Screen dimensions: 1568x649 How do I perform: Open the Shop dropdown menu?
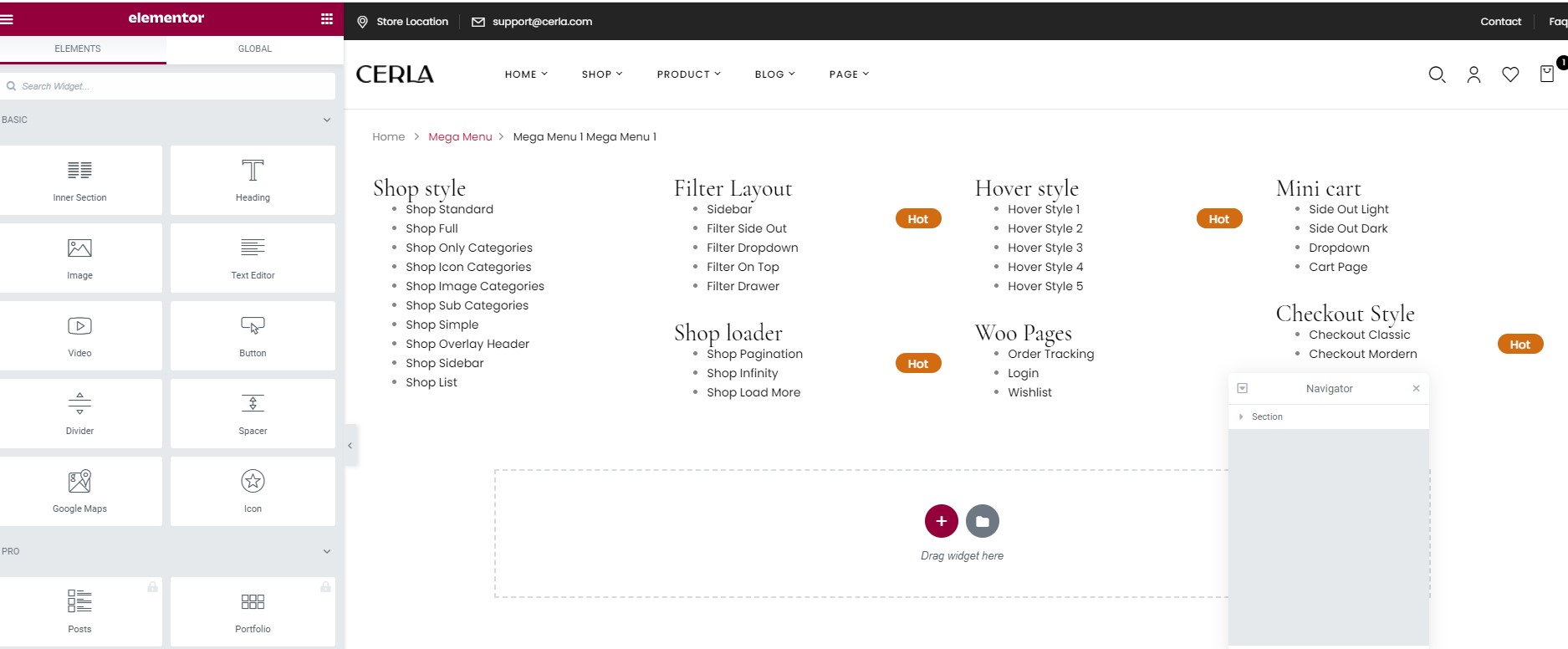(x=602, y=74)
